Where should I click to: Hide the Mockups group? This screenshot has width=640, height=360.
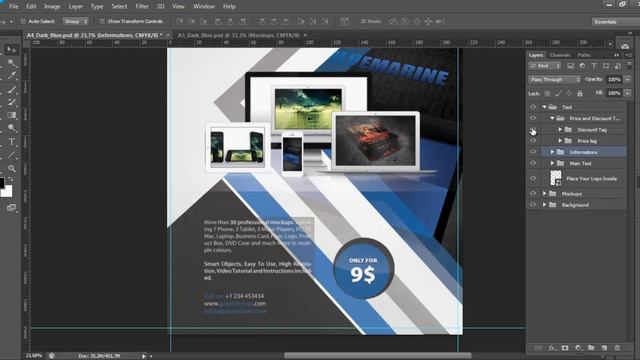coord(533,193)
